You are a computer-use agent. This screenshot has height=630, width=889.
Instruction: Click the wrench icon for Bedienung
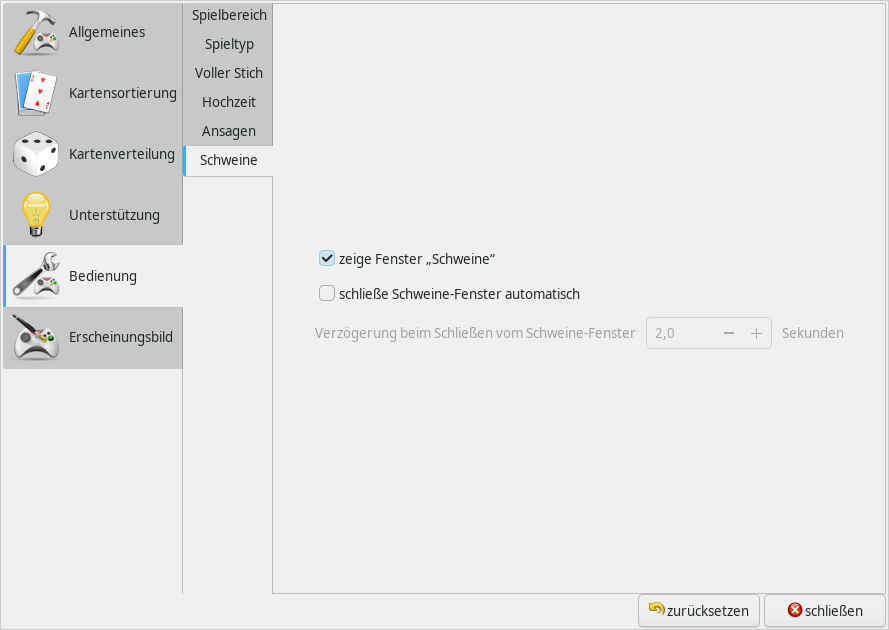(x=36, y=276)
